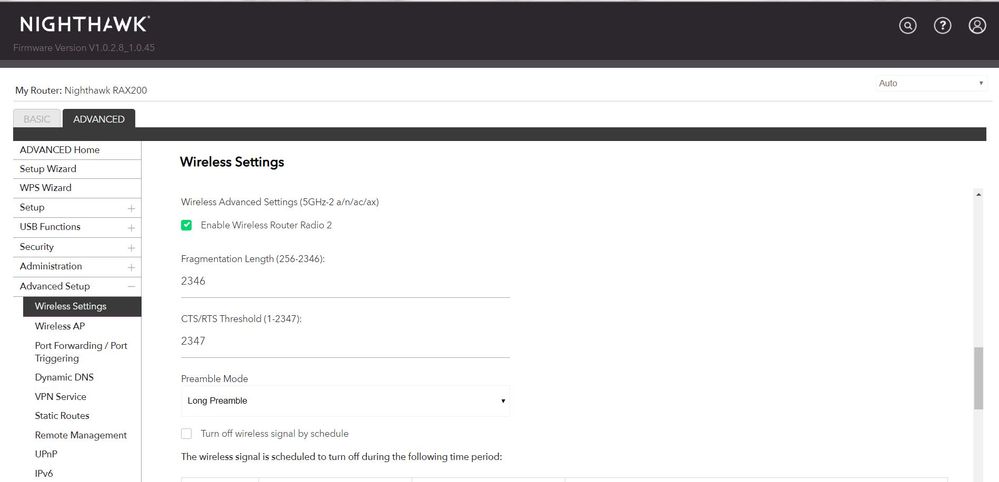999x482 pixels.
Task: Expand Administration plus icon
Action: point(131,267)
